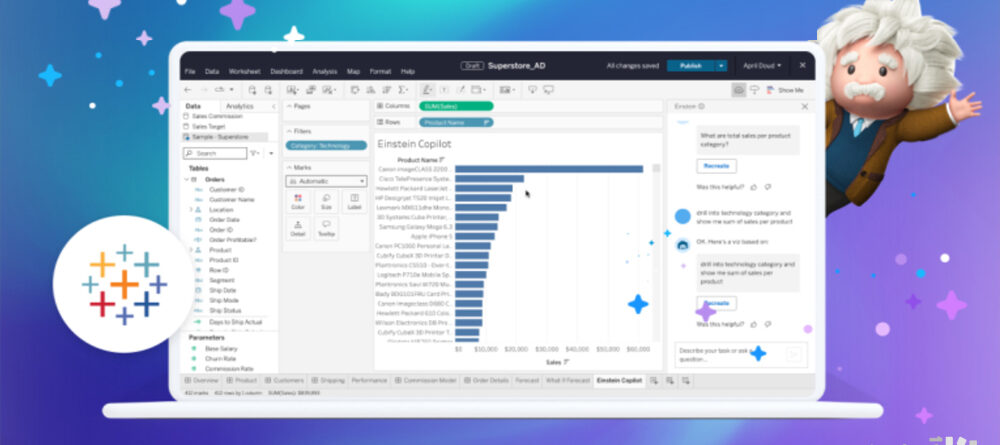Click the Search field in Data pane
The image size is (1000, 445).
click(213, 153)
